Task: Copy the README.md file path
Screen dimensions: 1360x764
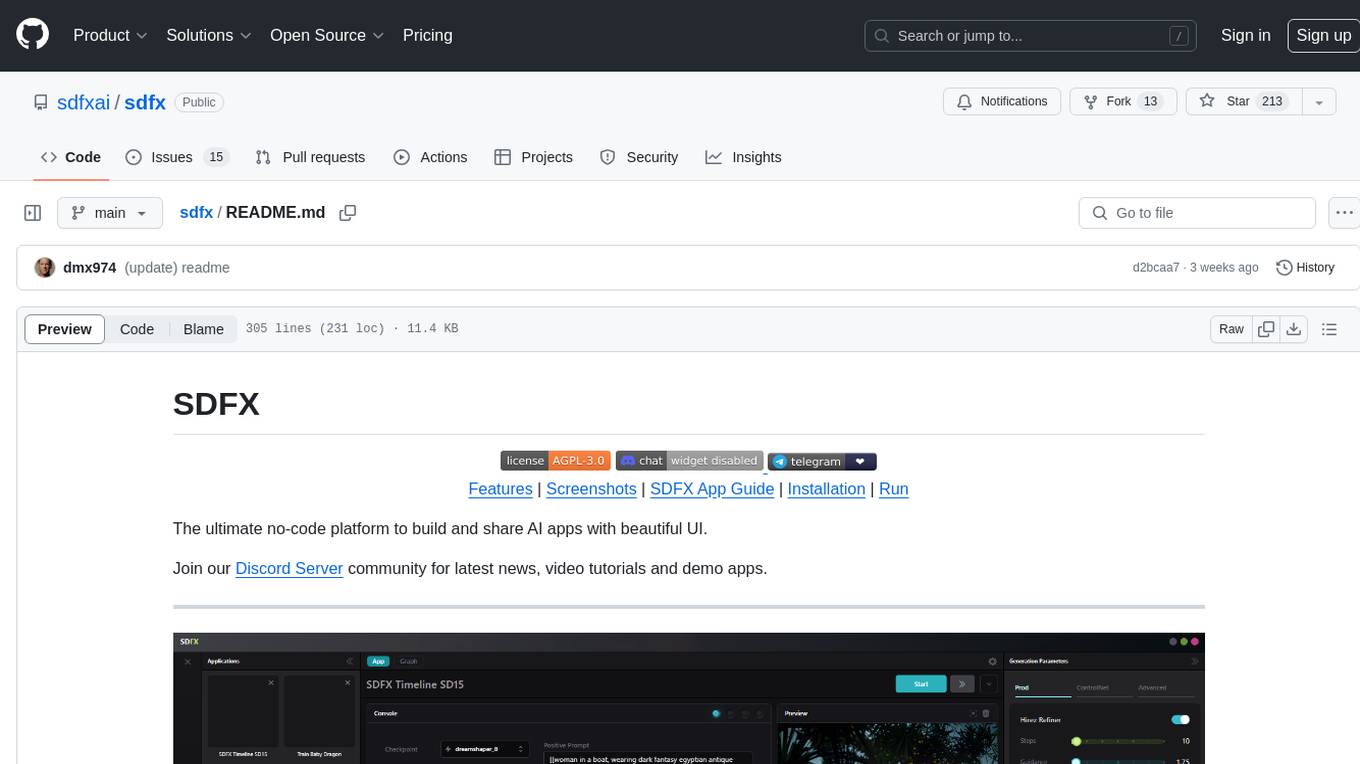Action: [x=348, y=213]
